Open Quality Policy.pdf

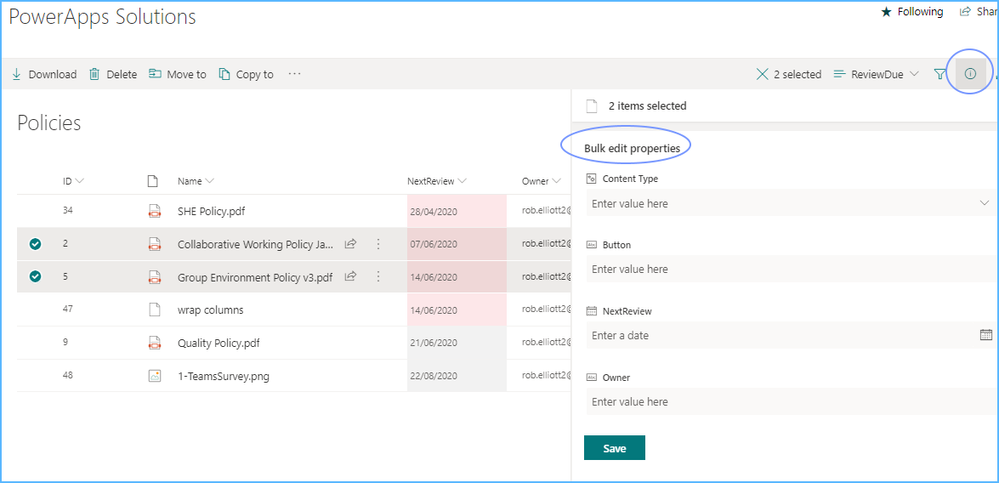pyautogui.click(x=219, y=343)
